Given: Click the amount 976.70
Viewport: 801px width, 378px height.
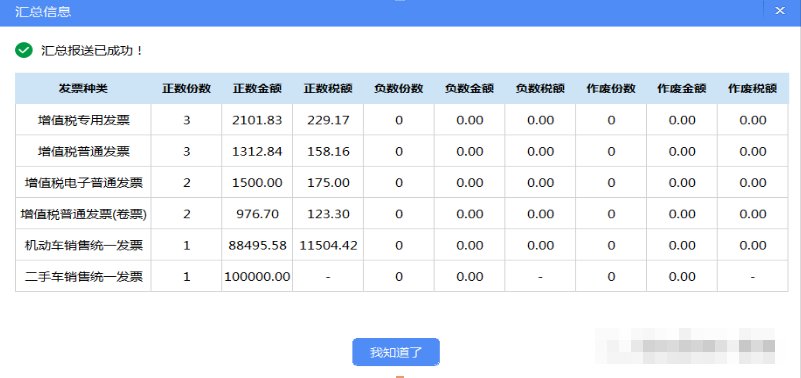Looking at the screenshot, I should (x=257, y=214).
